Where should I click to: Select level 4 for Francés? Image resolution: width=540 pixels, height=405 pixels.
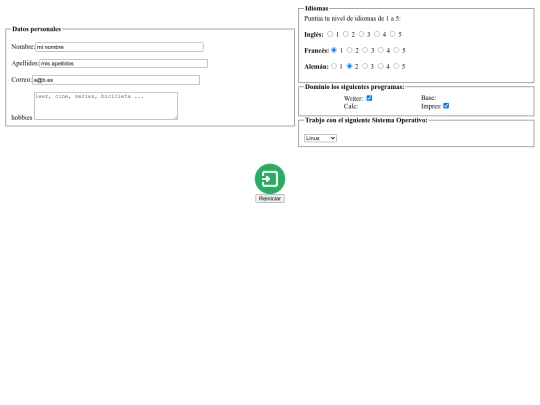pos(381,50)
